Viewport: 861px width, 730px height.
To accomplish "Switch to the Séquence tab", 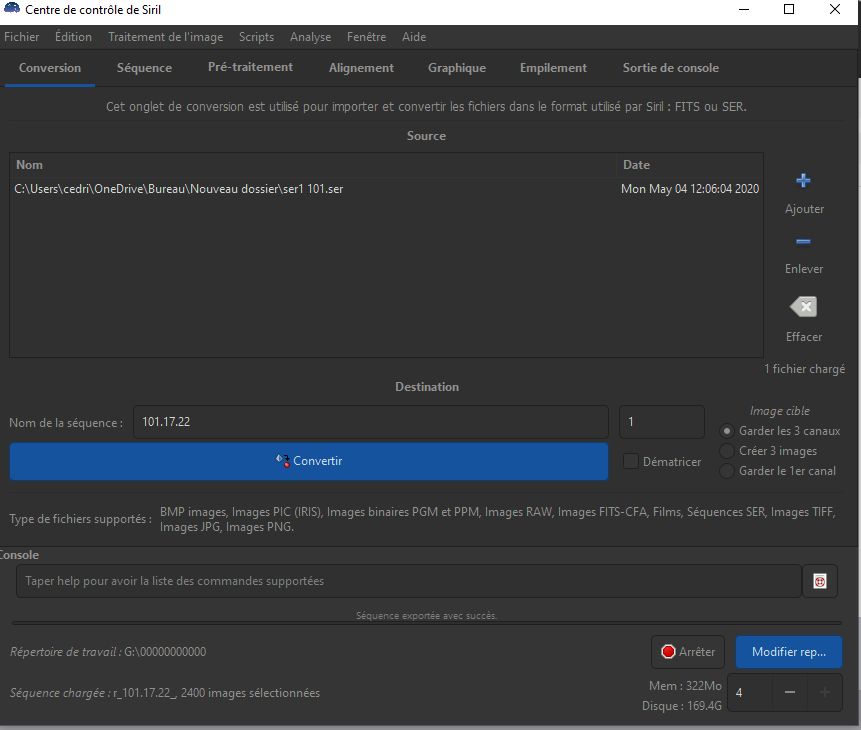I will pyautogui.click(x=144, y=68).
